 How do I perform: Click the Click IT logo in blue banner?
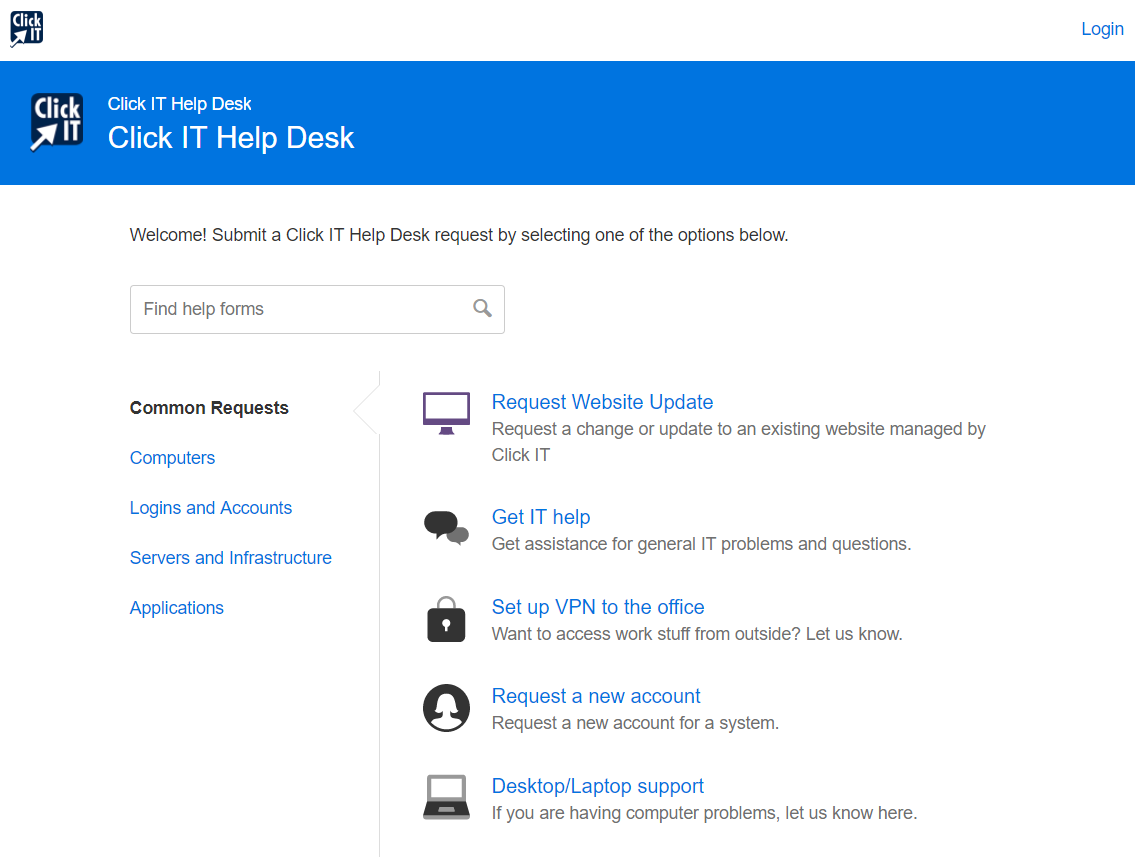pyautogui.click(x=57, y=122)
